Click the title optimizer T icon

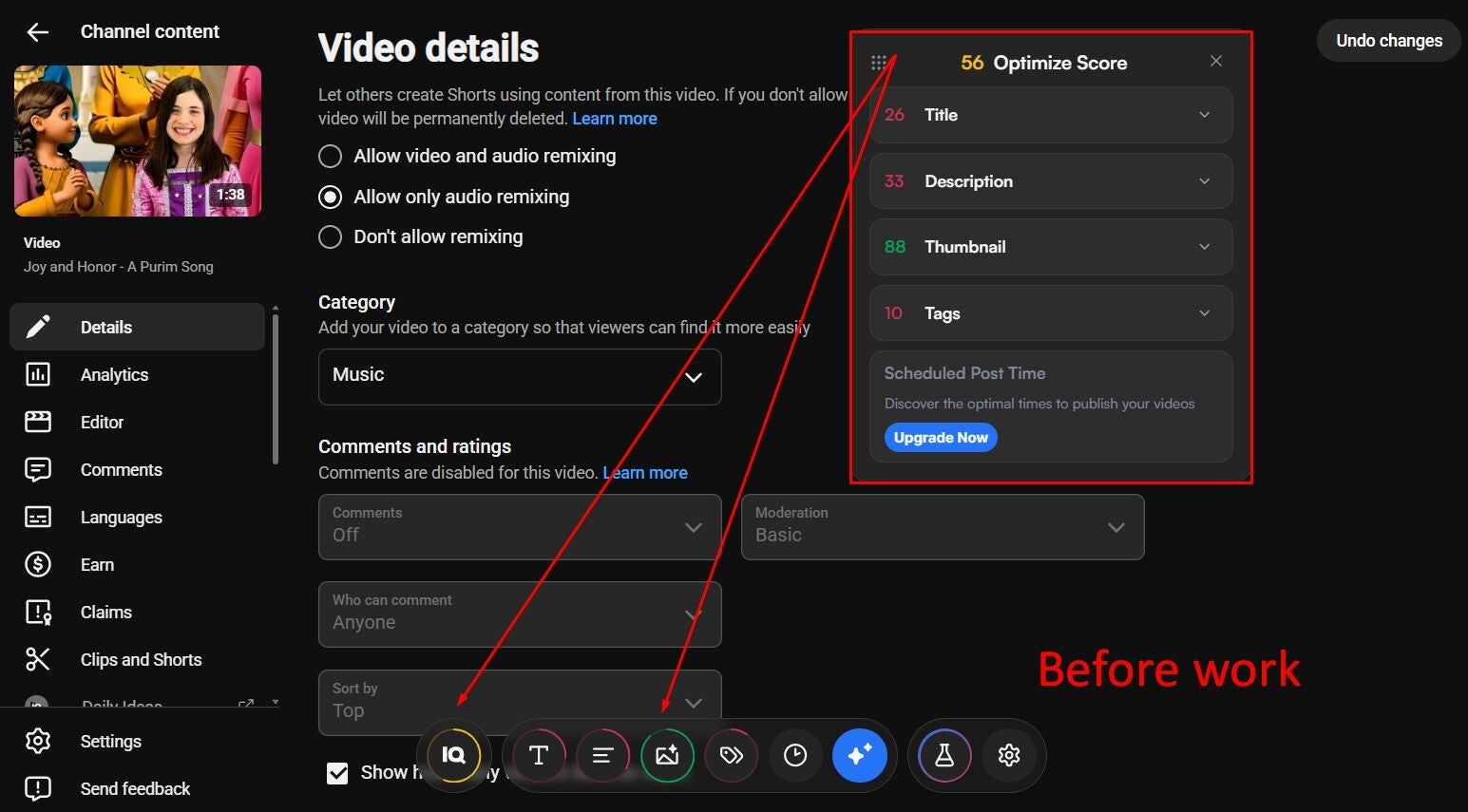tap(539, 755)
